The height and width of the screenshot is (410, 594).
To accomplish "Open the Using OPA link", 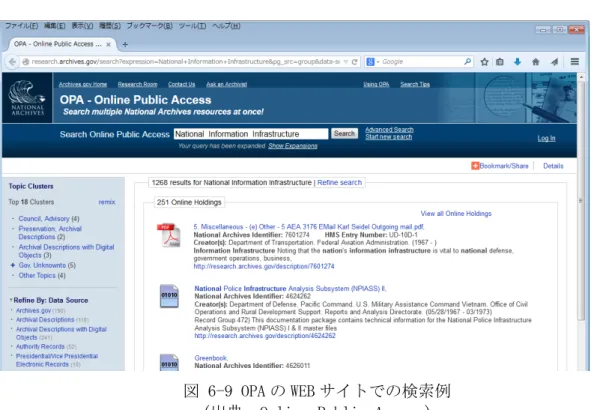I will pos(376,84).
